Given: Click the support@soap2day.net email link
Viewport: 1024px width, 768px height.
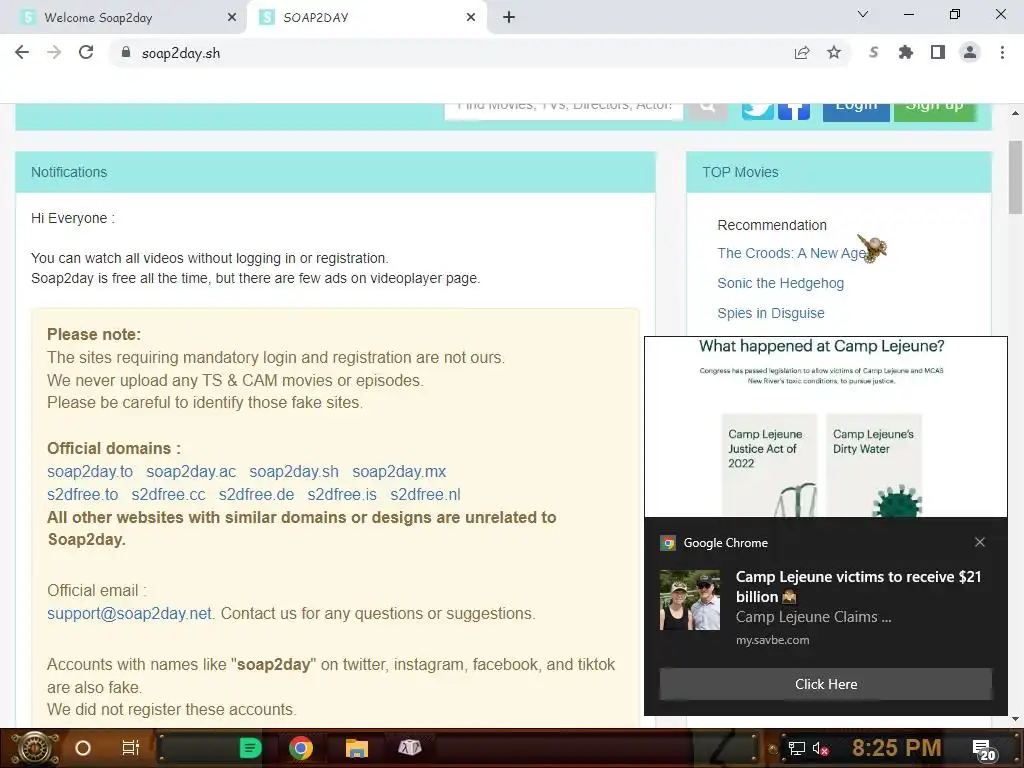Looking at the screenshot, I should point(129,613).
